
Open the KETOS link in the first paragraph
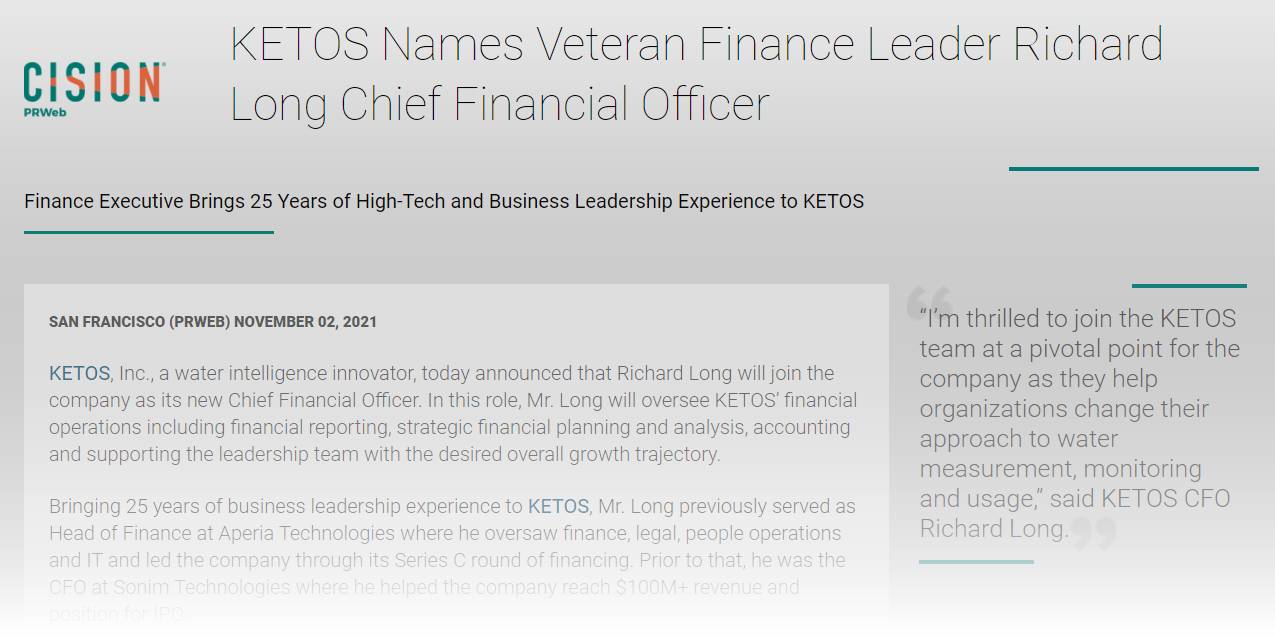point(79,374)
